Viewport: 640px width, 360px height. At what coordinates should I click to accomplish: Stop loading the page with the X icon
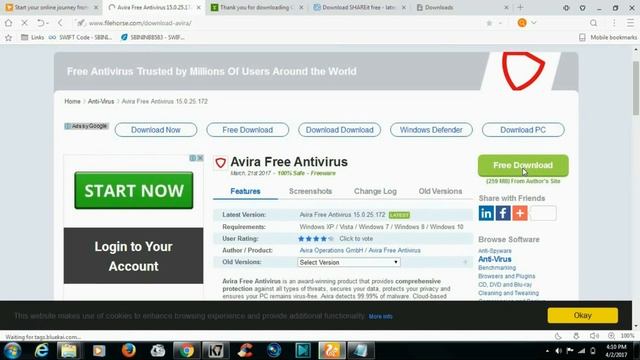coord(24,23)
